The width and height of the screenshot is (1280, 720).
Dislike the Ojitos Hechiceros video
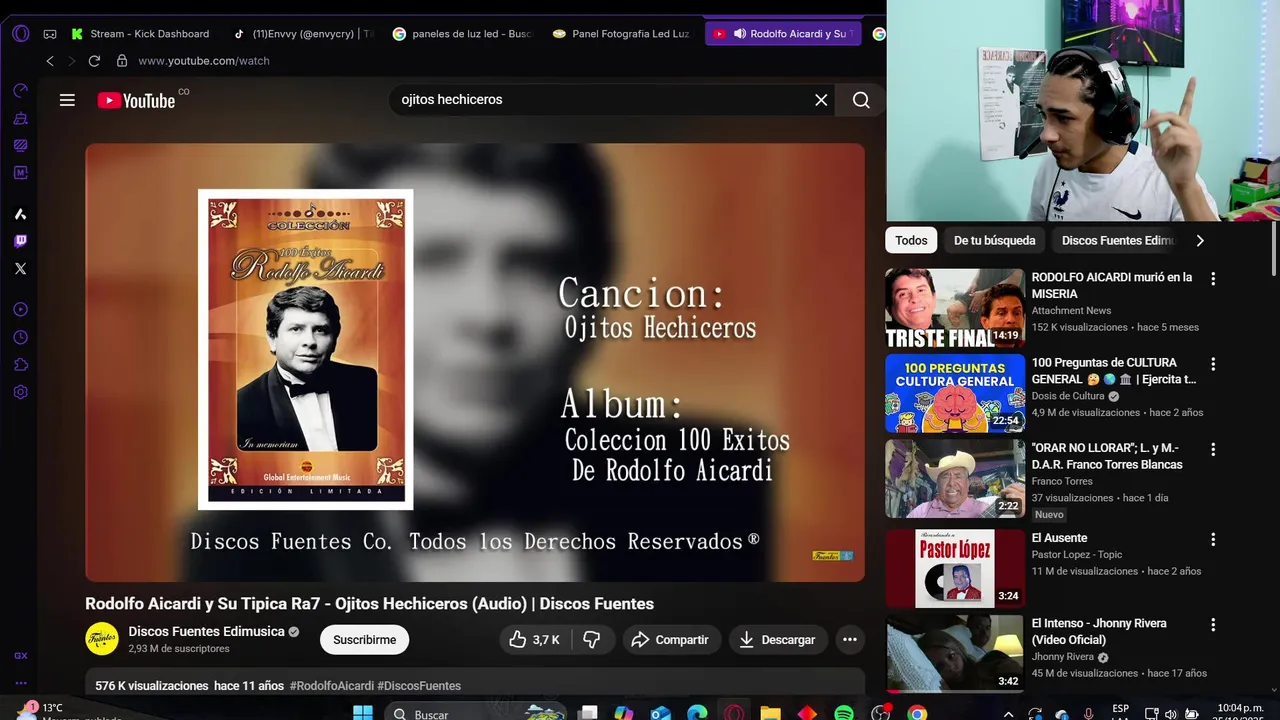(591, 640)
